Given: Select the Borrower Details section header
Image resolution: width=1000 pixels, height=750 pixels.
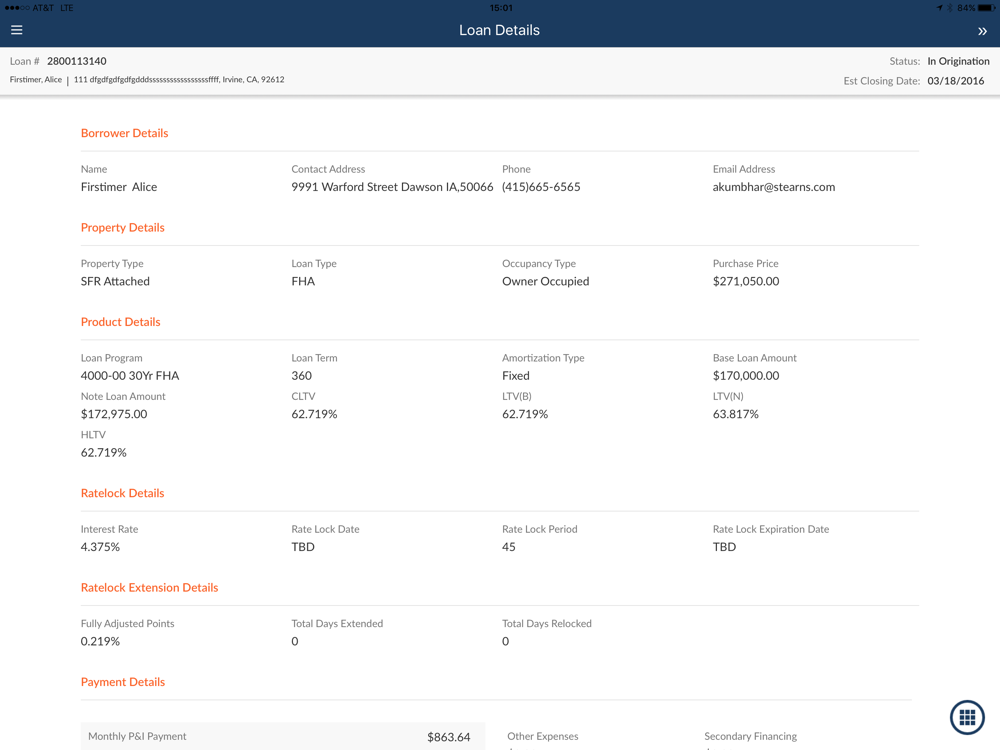Looking at the screenshot, I should pos(124,133).
